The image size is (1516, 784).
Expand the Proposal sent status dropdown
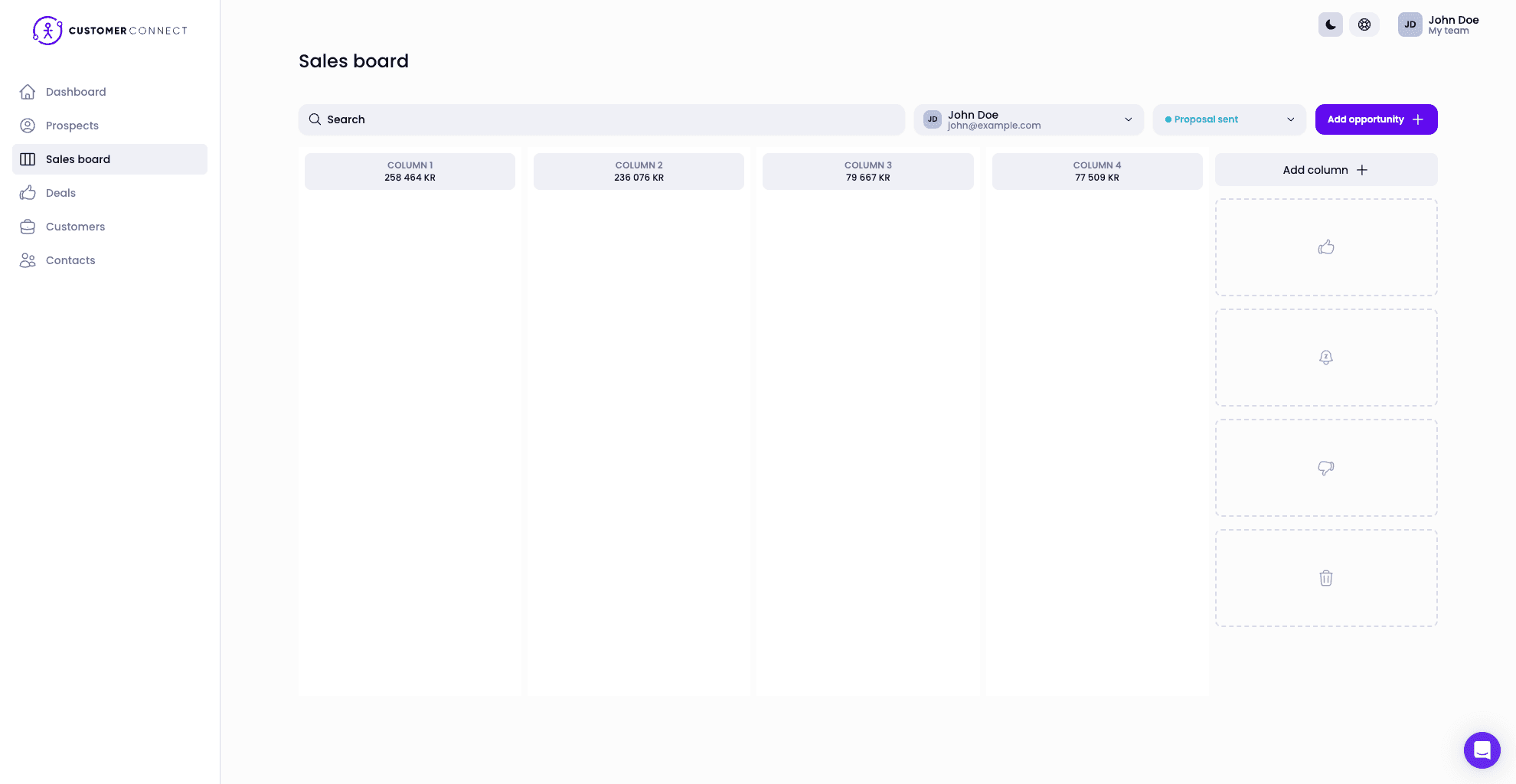[1228, 119]
